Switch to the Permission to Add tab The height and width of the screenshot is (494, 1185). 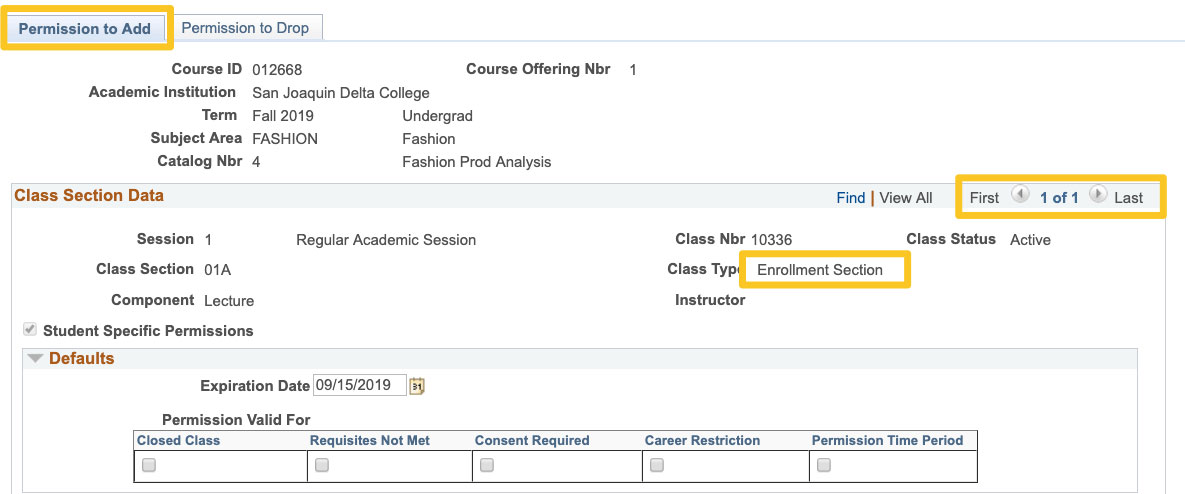[x=85, y=28]
